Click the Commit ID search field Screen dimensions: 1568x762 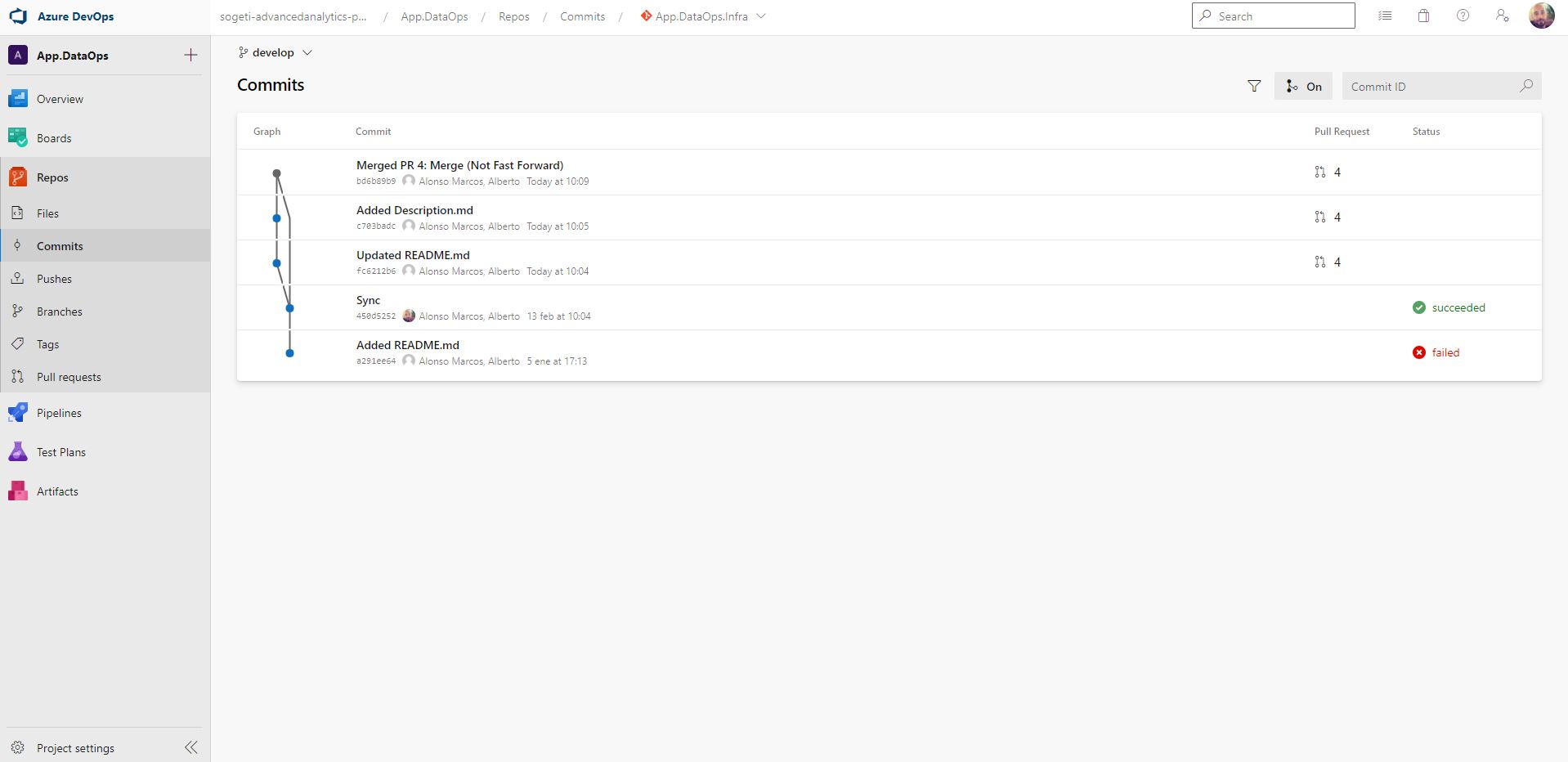[x=1431, y=87]
